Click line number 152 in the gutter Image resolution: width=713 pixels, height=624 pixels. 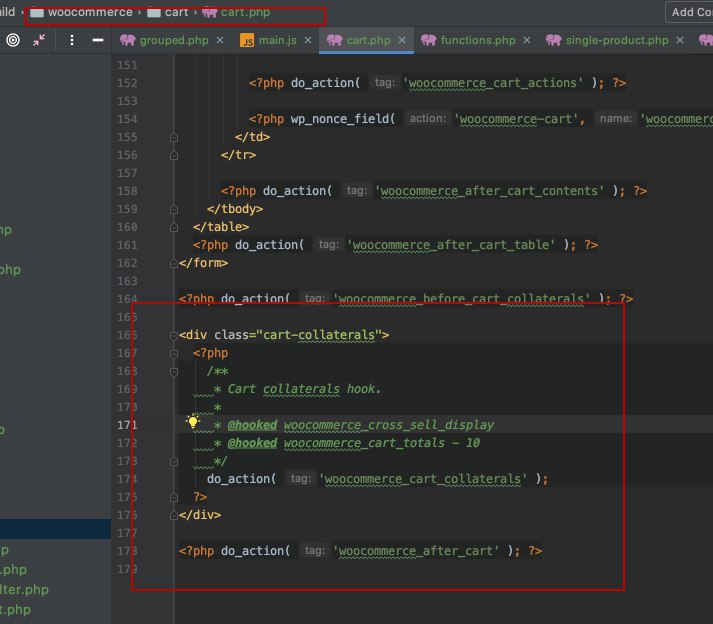click(127, 83)
